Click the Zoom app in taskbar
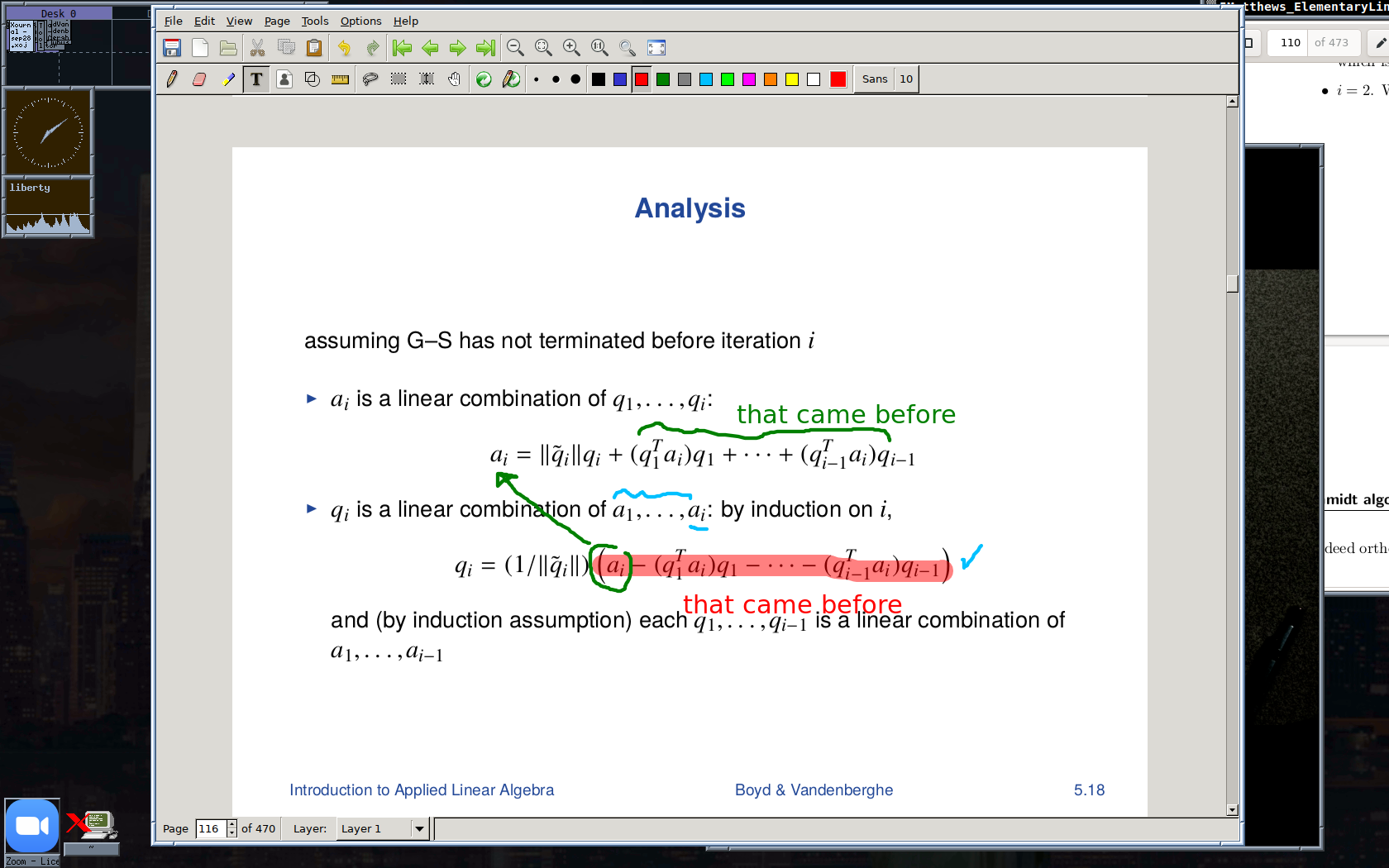 point(32,827)
